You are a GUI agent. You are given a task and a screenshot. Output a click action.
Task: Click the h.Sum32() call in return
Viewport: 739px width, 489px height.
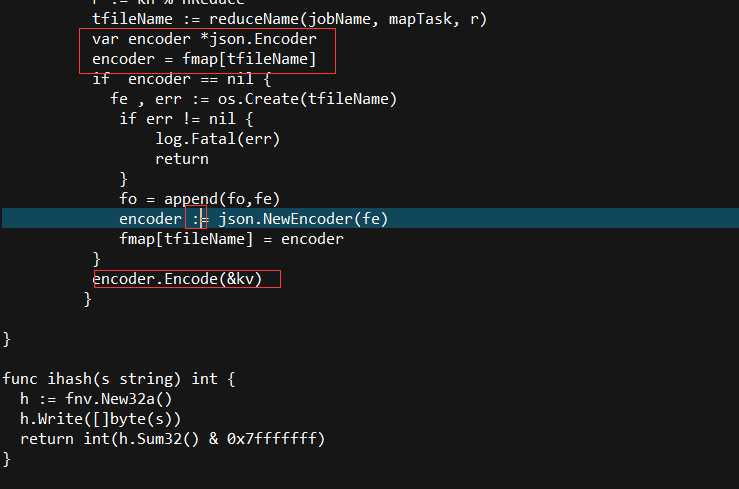point(159,439)
